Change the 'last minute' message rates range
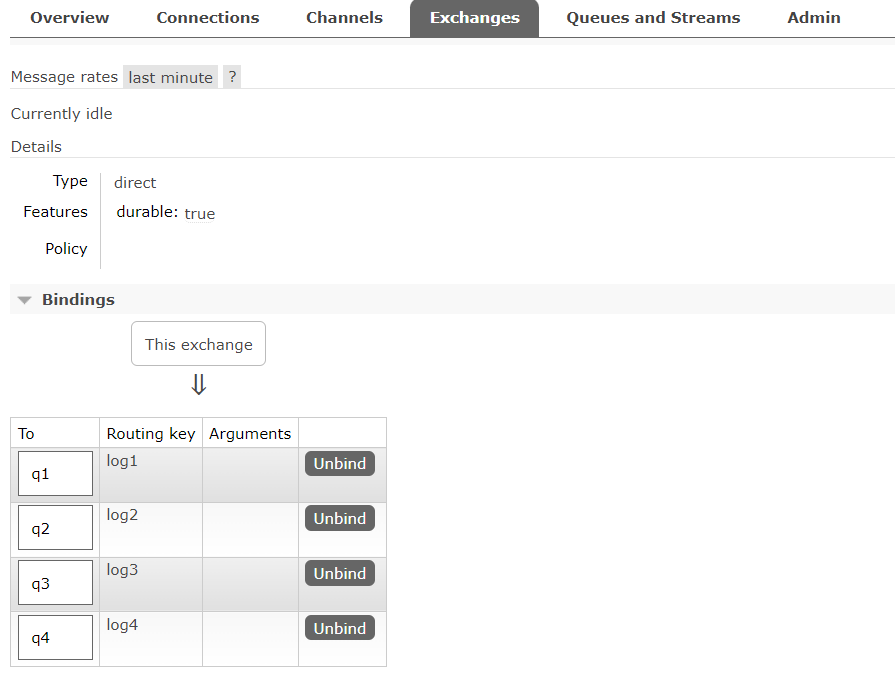 point(170,77)
